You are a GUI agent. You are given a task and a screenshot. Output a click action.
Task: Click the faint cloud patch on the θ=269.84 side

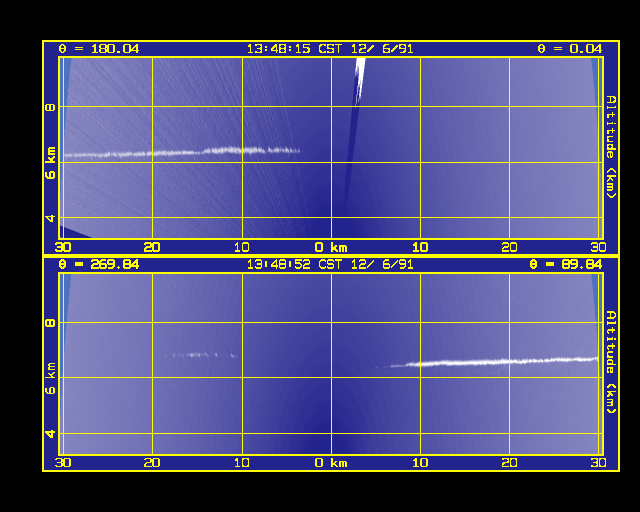[x=201, y=355]
